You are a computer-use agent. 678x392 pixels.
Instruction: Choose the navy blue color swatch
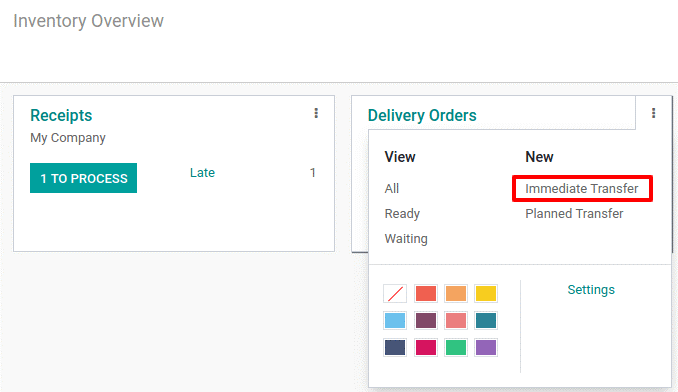395,347
